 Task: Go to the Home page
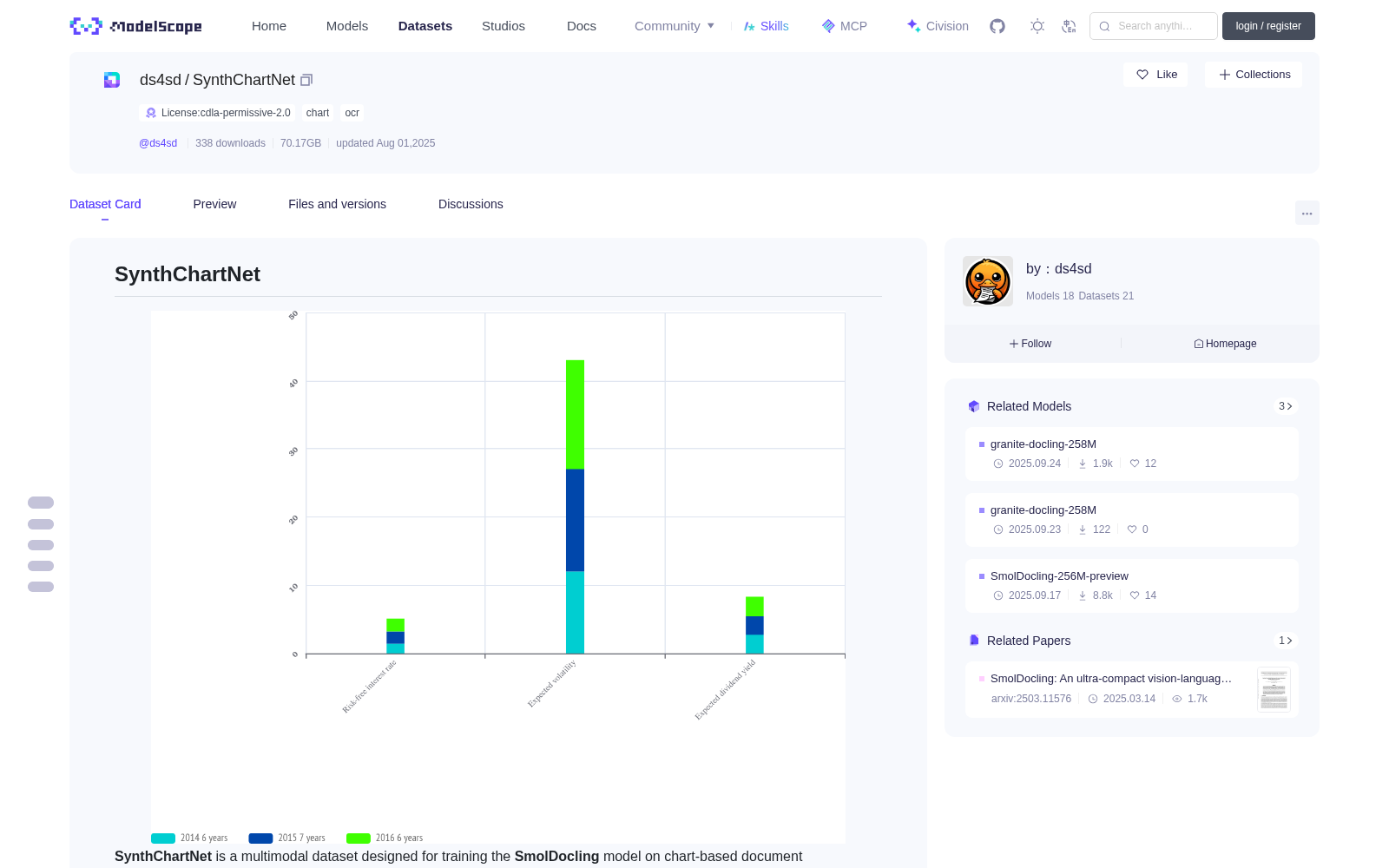click(269, 26)
